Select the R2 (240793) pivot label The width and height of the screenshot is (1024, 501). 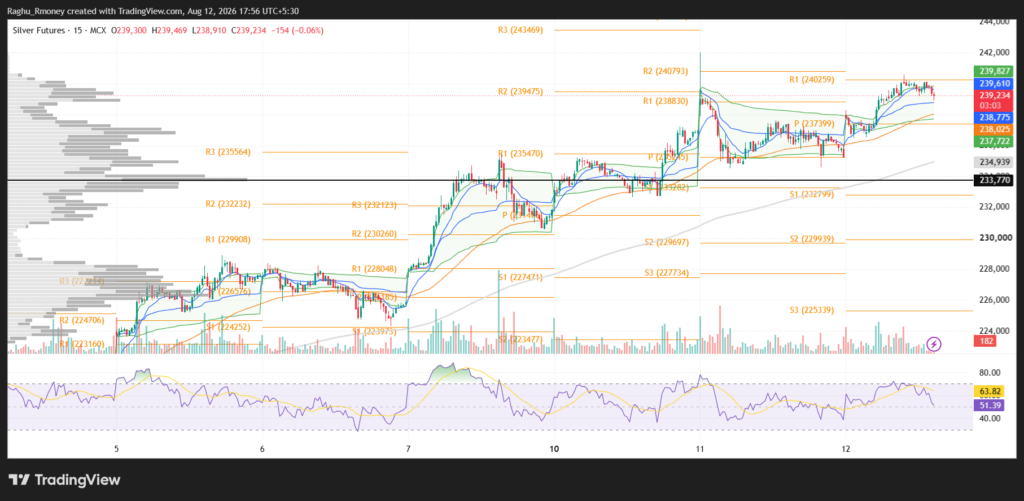pos(666,71)
